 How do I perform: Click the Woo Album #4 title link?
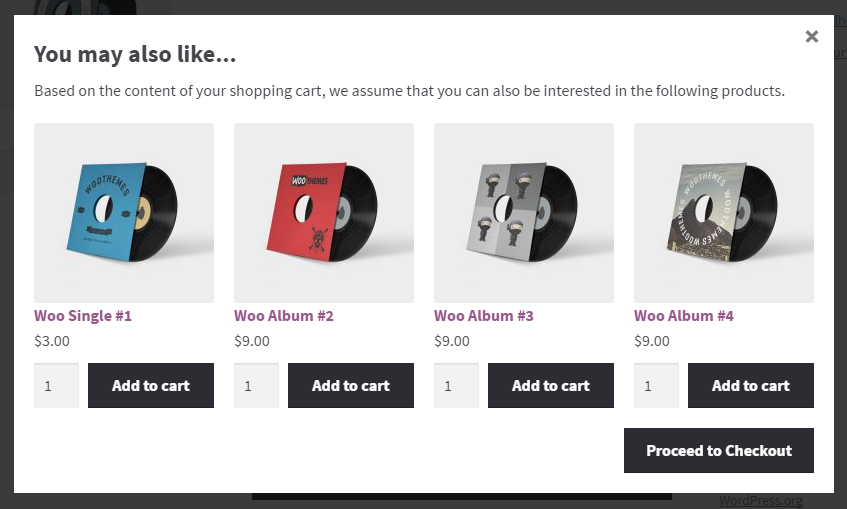[684, 316]
